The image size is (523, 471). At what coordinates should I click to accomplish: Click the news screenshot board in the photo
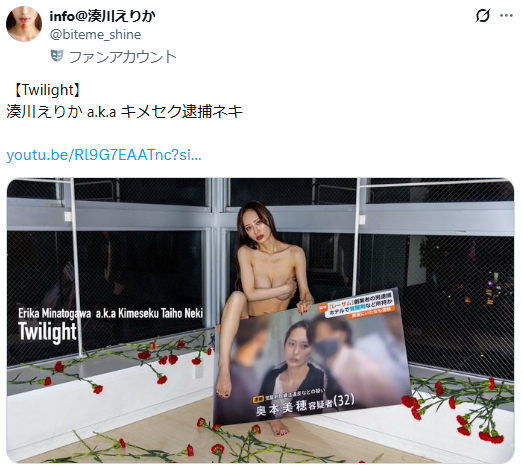click(x=312, y=359)
